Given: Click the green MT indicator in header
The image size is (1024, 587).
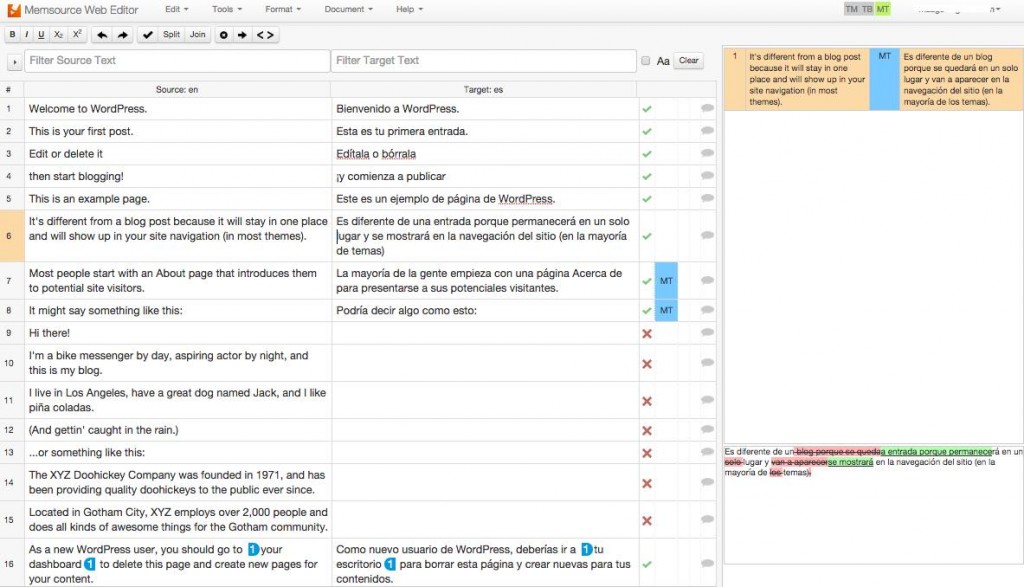Looking at the screenshot, I should (x=883, y=9).
